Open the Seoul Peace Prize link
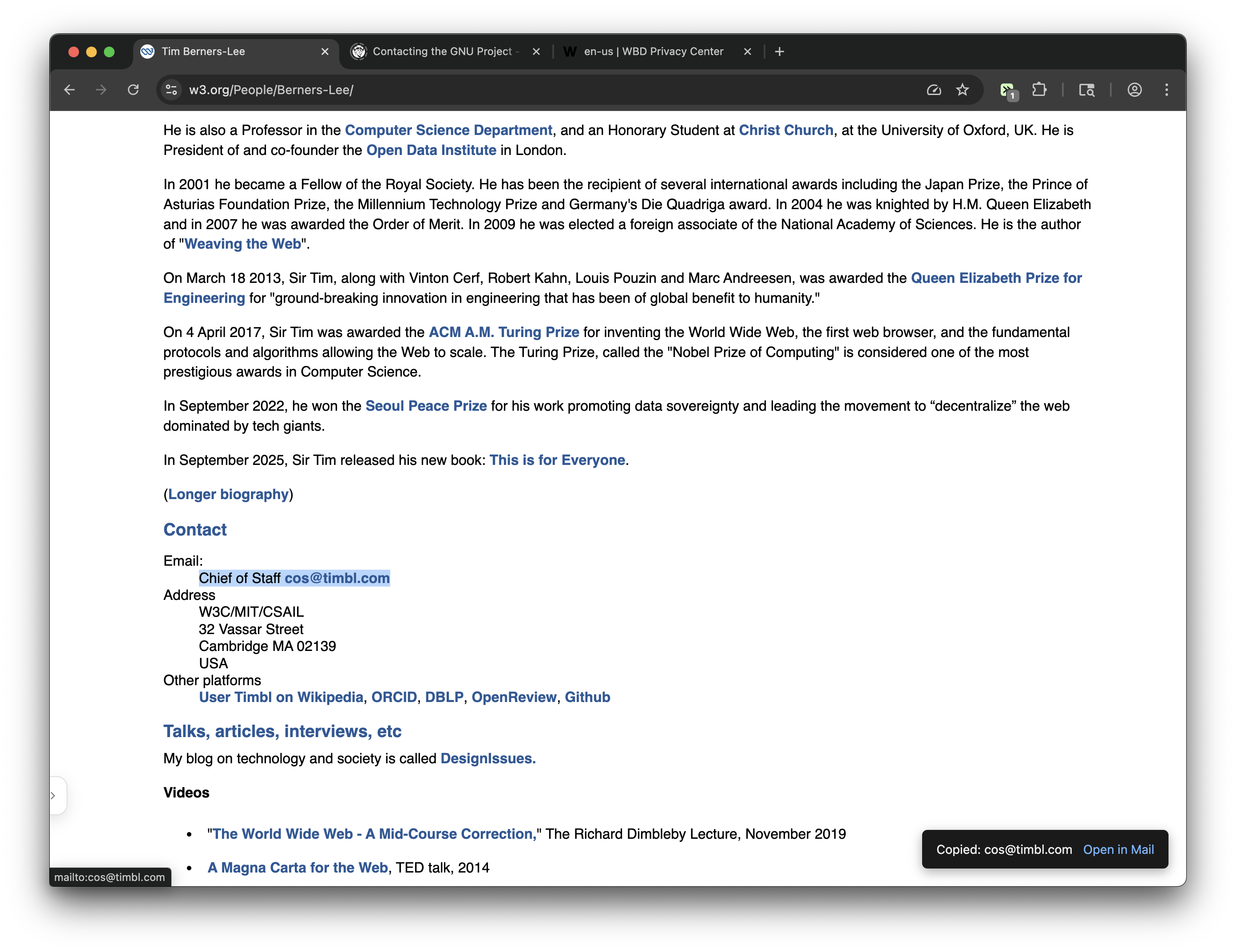1236x952 pixels. pos(426,406)
